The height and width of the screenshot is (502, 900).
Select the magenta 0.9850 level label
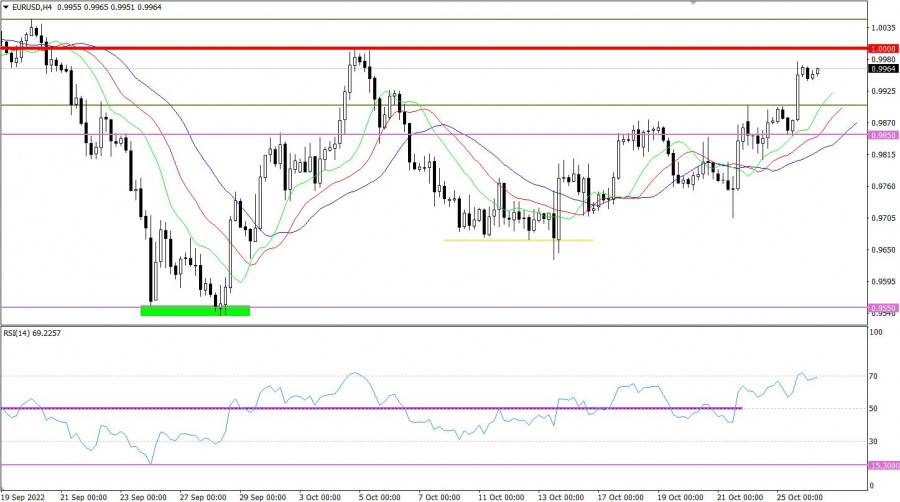pos(882,135)
